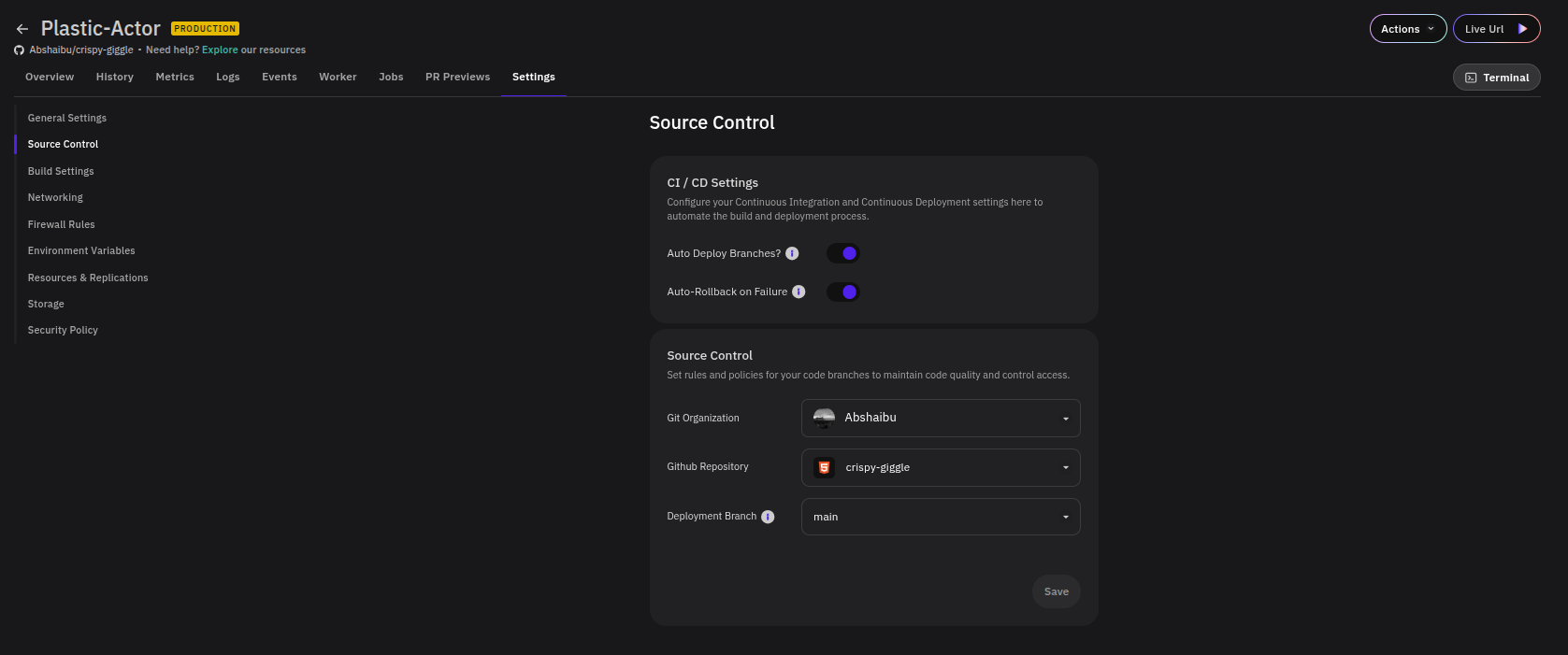Click the Git Organization label
Screen dimensions: 1568x655
click(x=703, y=418)
